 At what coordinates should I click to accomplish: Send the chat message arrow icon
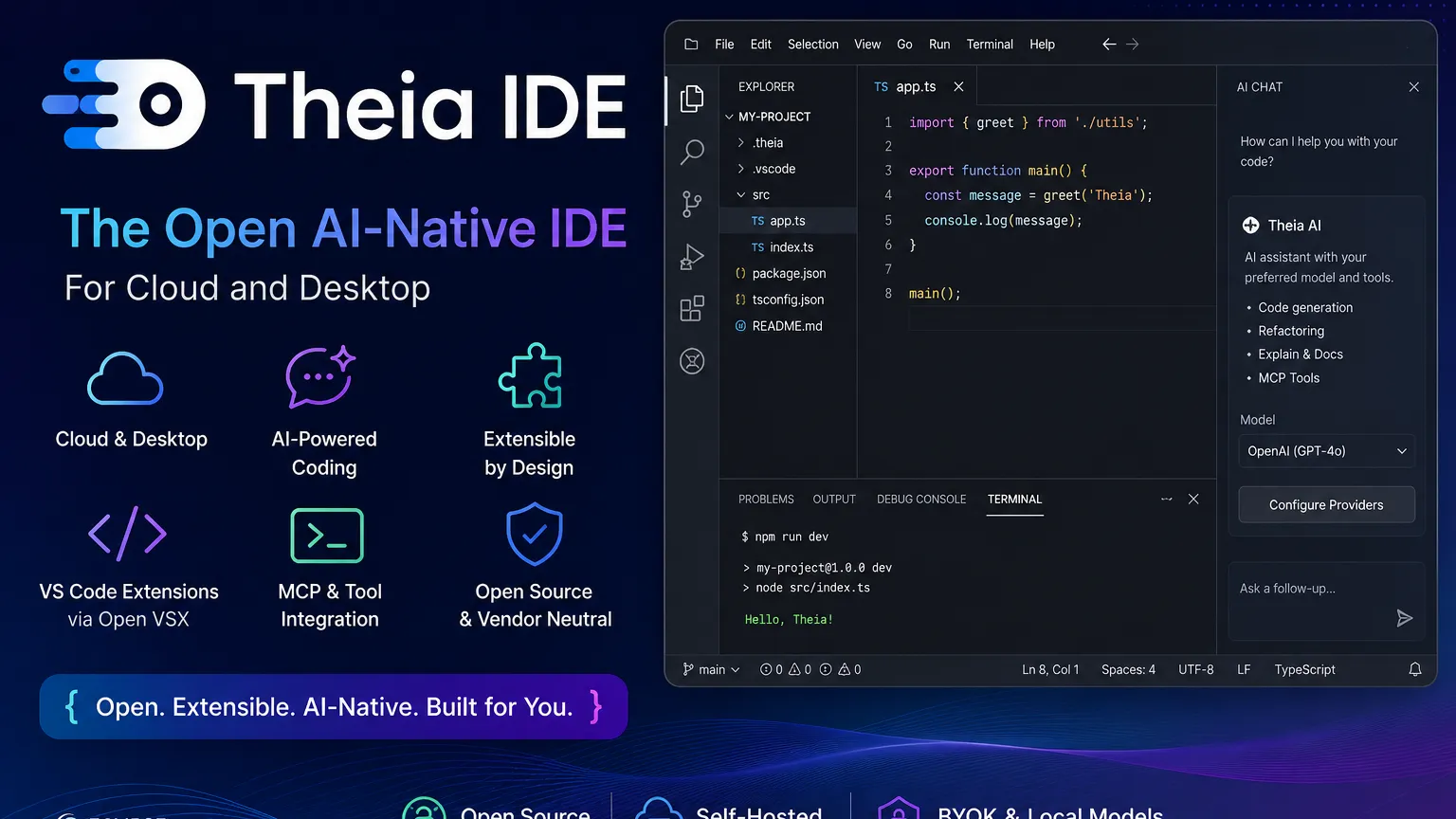click(x=1404, y=618)
